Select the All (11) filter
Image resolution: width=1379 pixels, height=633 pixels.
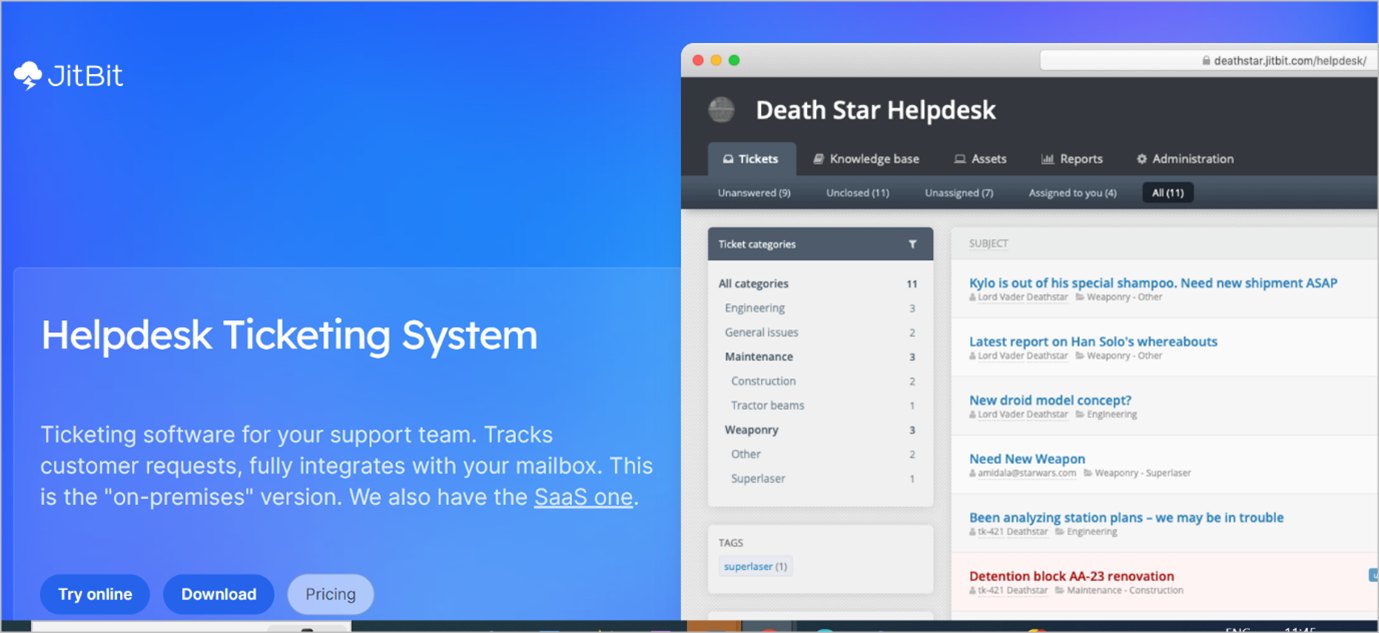pos(1168,193)
